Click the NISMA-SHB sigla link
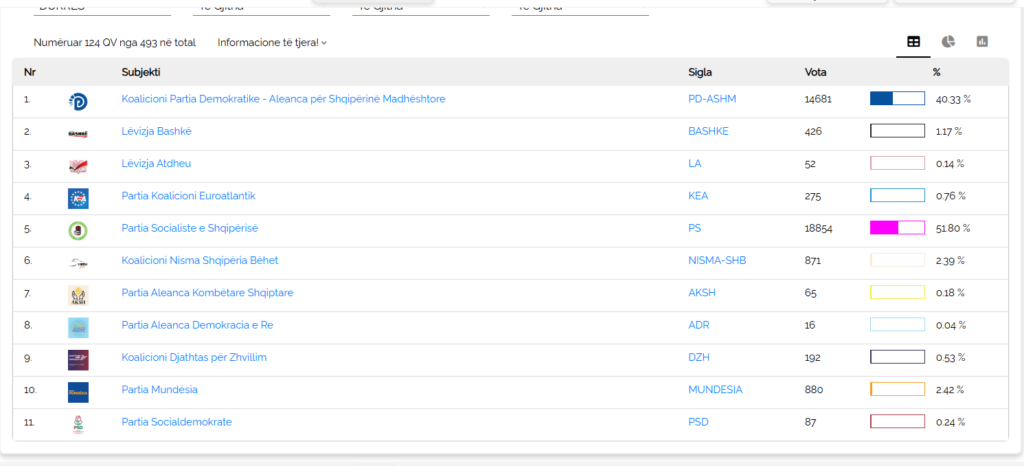Viewport: 1024px width, 466px height. tap(717, 261)
